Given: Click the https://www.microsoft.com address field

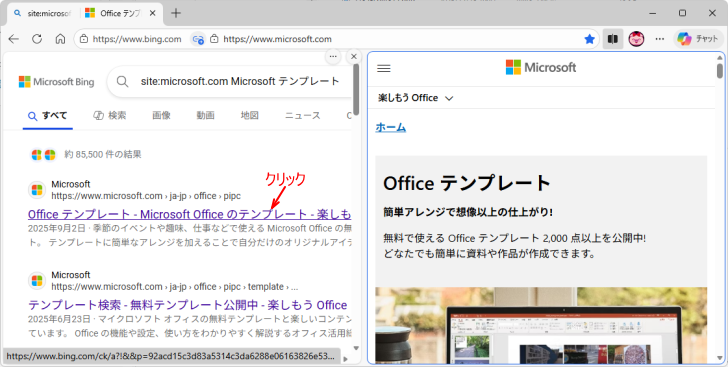Looking at the screenshot, I should pos(277,39).
